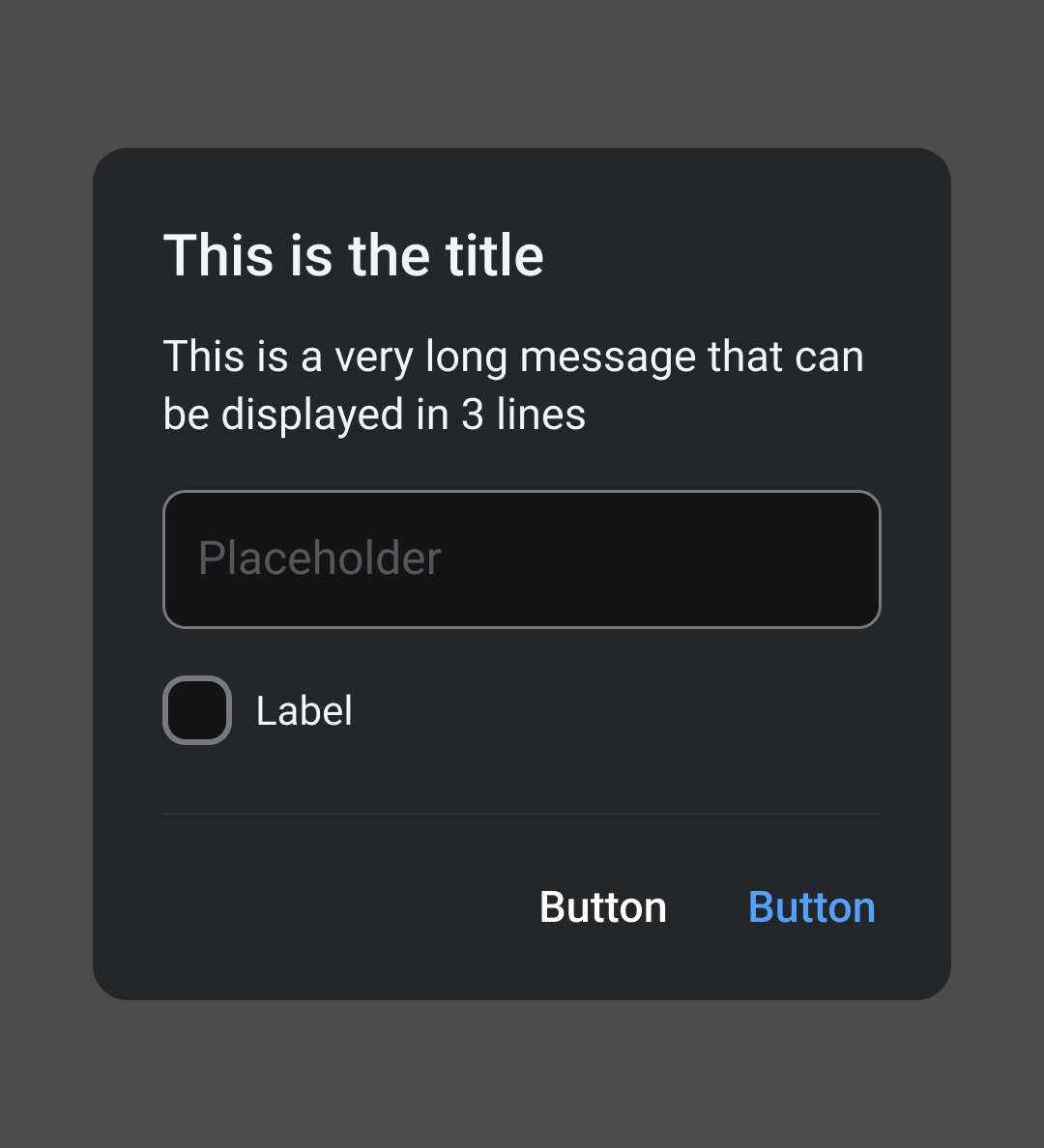Click inside the dialog's text entry area
This screenshot has width=1044, height=1148.
tap(522, 560)
